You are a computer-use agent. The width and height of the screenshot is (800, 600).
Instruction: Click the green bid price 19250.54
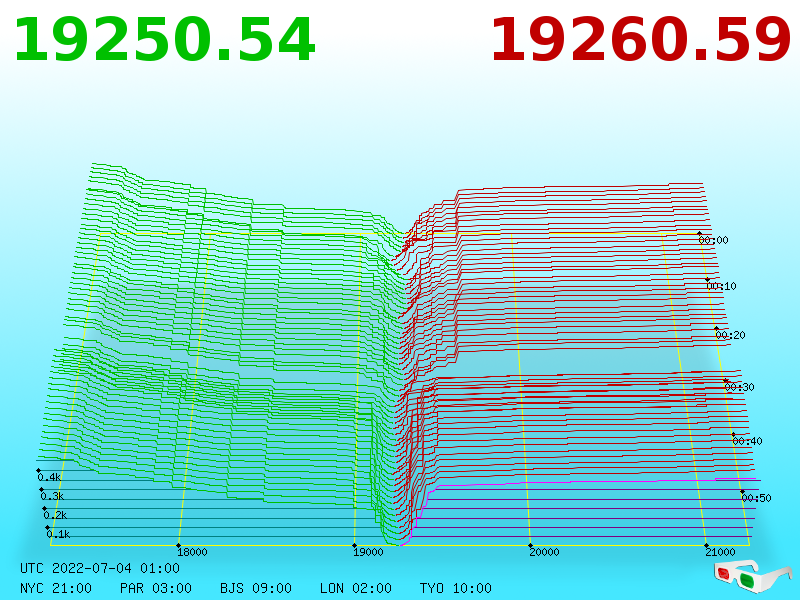[x=165, y=40]
